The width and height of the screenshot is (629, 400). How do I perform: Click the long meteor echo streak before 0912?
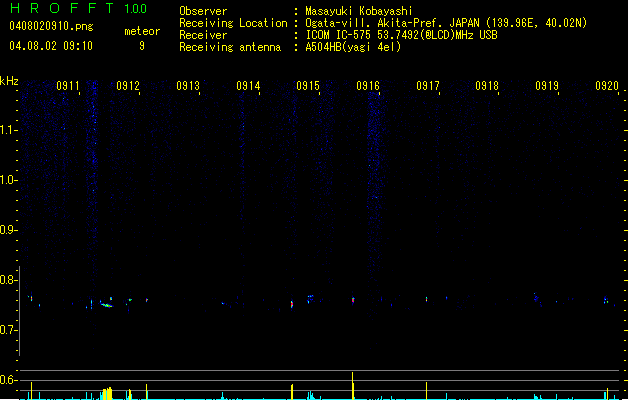pyautogui.click(x=106, y=305)
